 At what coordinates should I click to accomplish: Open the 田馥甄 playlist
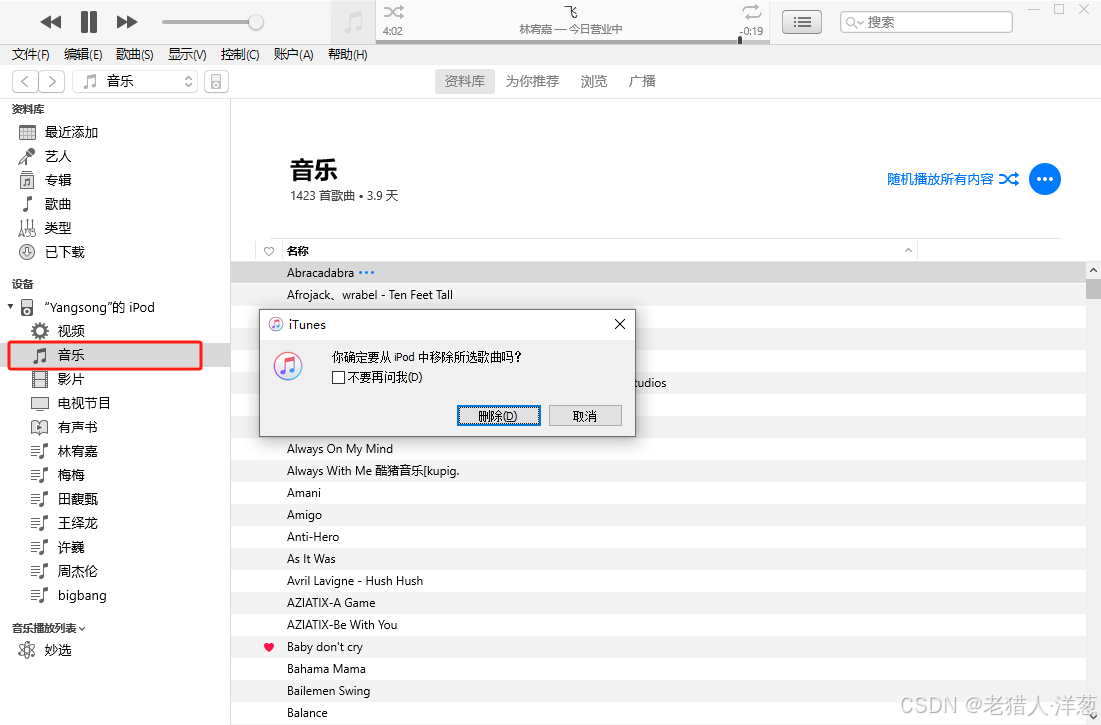[77, 499]
